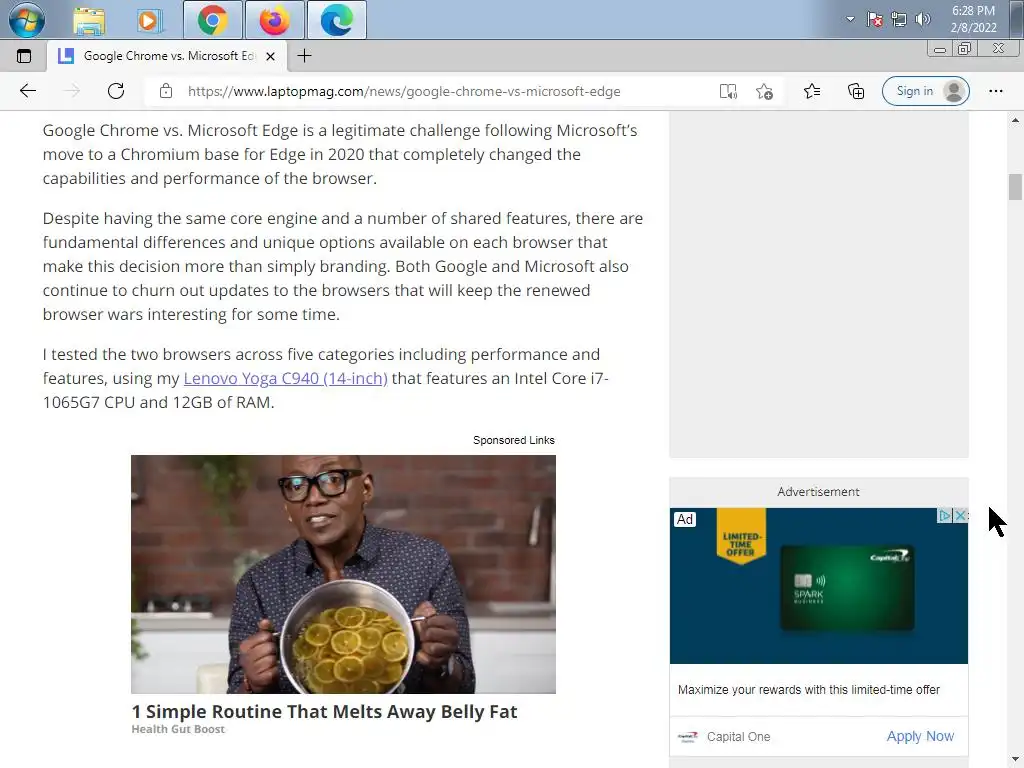Image resolution: width=1024 pixels, height=768 pixels.
Task: Click the Health Gut Boost sponsor label
Action: pos(178,729)
